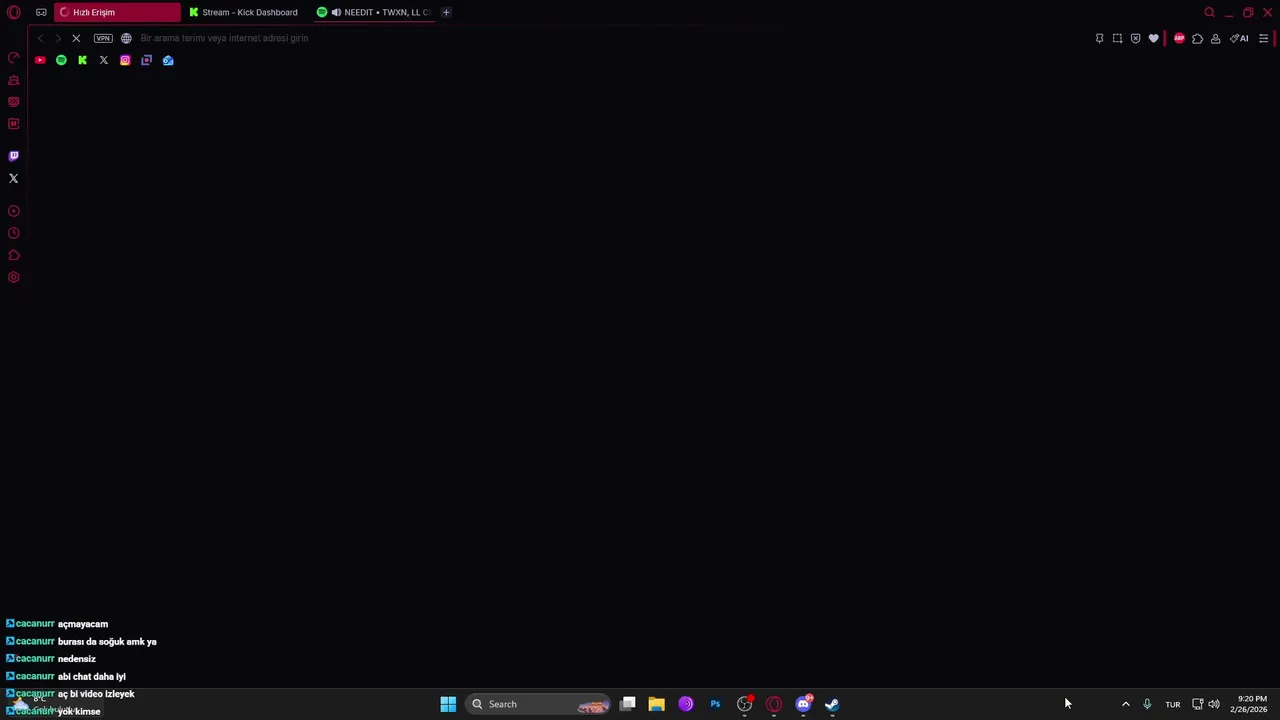Open the volume speaker tray icon
This screenshot has width=1280, height=720.
click(x=1214, y=704)
